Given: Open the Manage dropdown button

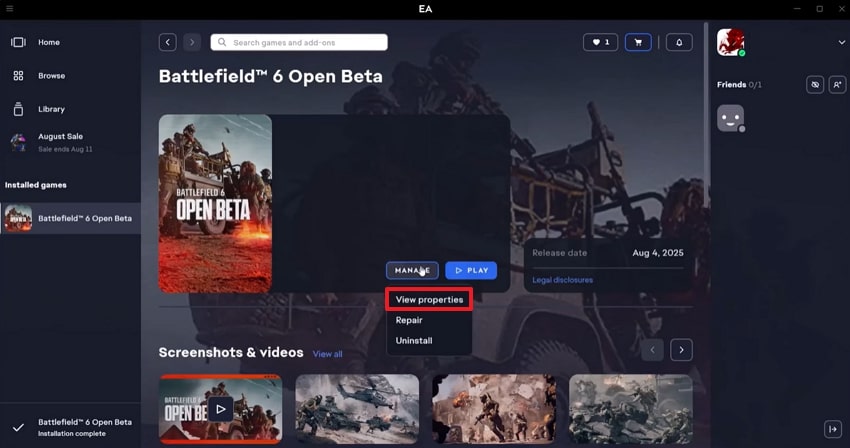Looking at the screenshot, I should click(412, 270).
